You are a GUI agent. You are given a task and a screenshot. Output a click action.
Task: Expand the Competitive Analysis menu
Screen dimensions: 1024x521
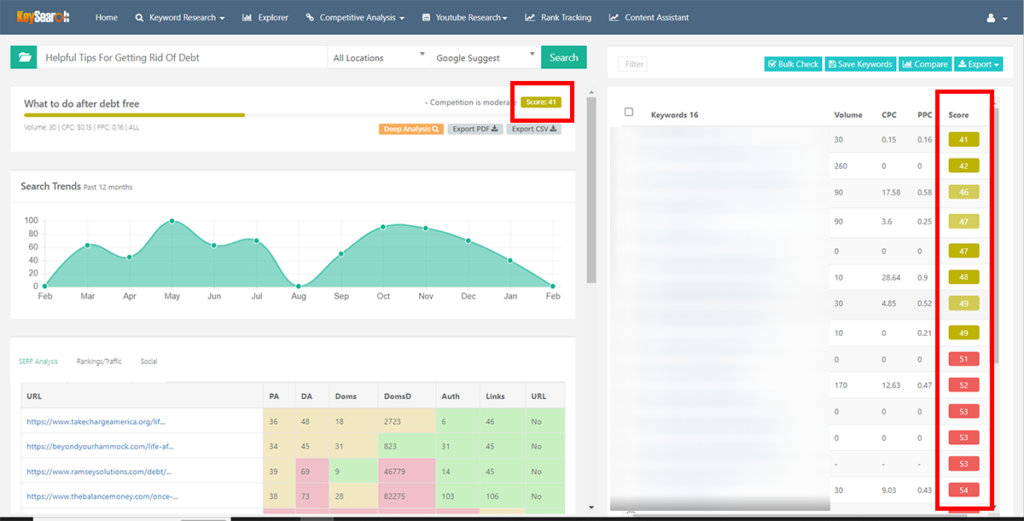pyautogui.click(x=355, y=18)
